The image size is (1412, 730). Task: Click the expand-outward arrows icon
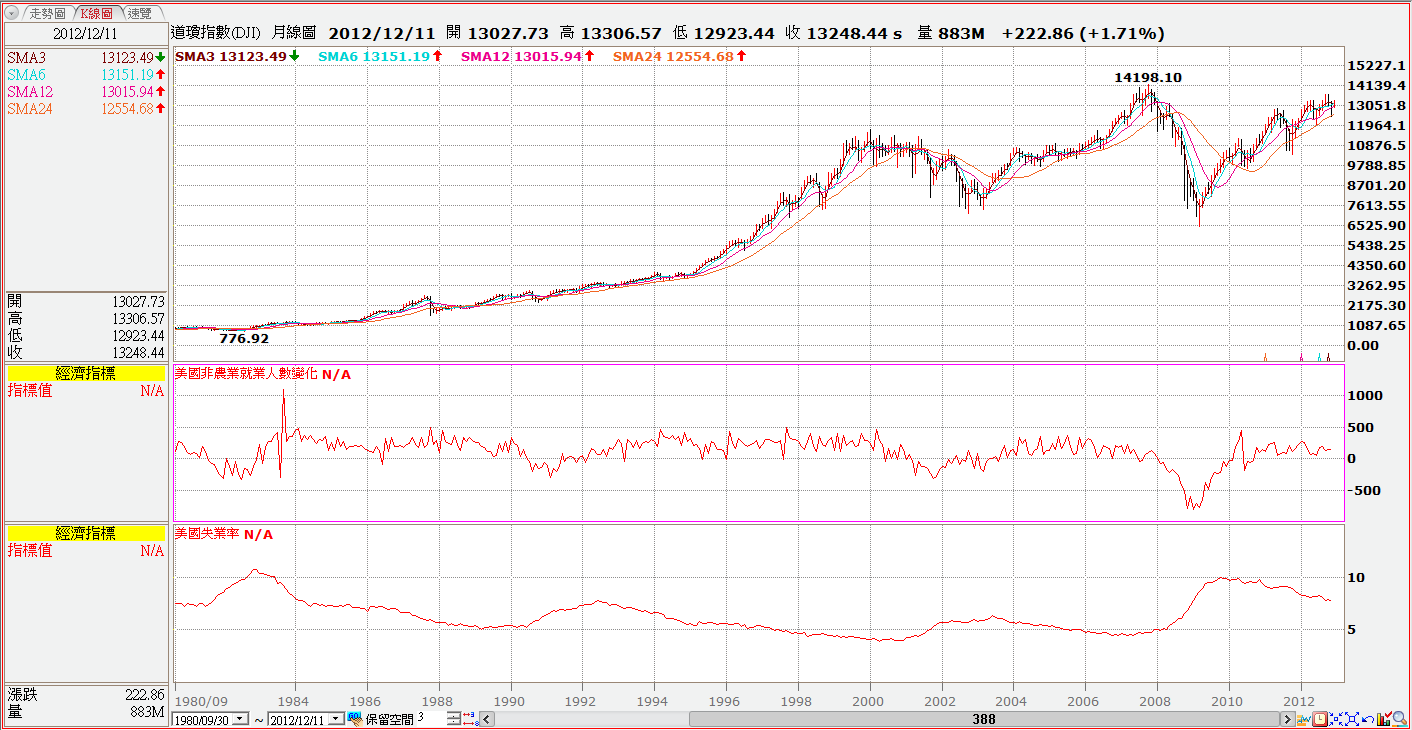coord(1352,719)
